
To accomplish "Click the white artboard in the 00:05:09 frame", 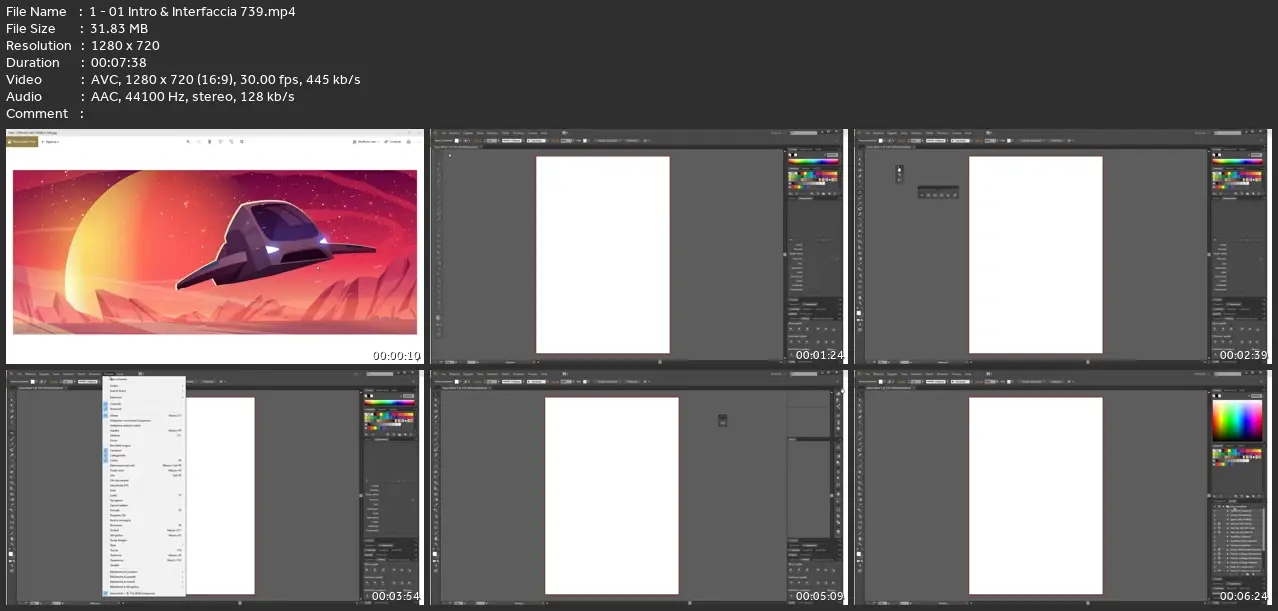I will coord(612,496).
